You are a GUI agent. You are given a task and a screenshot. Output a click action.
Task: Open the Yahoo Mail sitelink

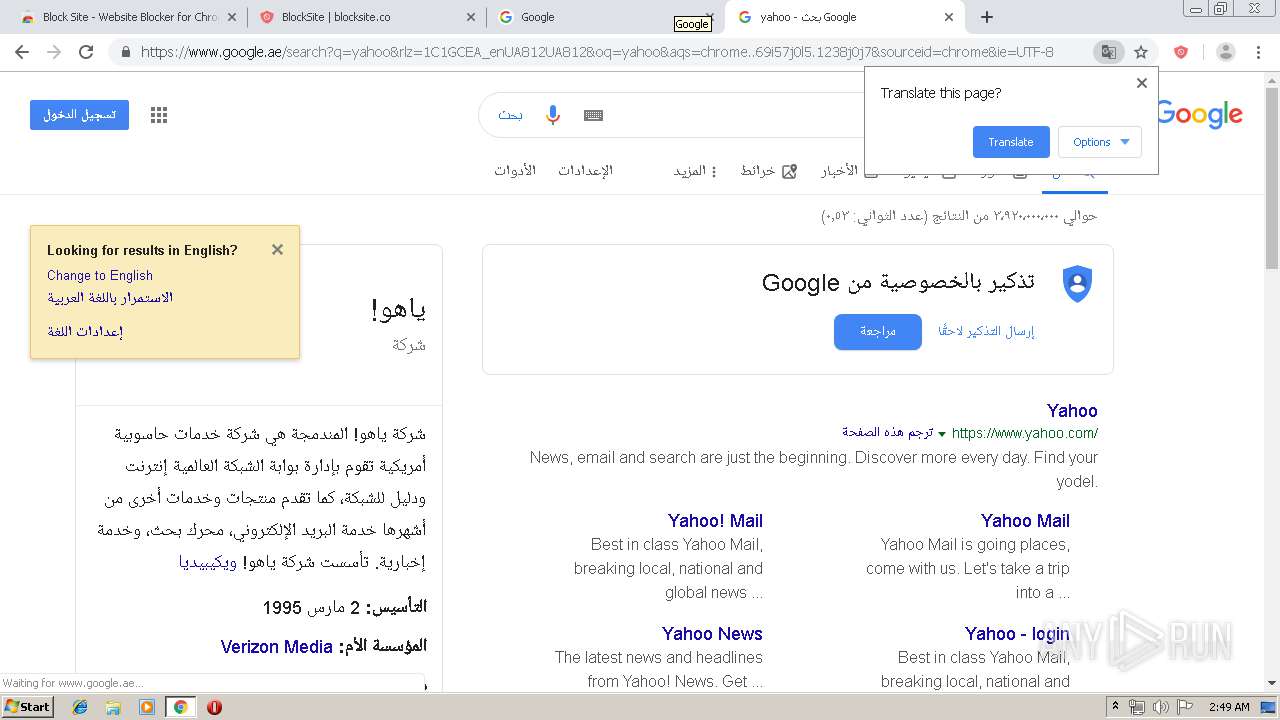point(1025,521)
